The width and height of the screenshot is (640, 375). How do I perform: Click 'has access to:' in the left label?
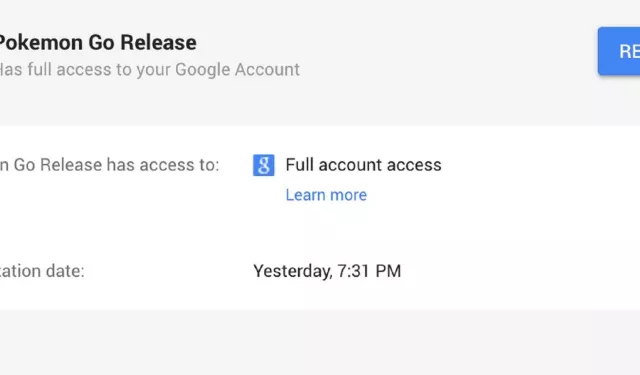163,165
